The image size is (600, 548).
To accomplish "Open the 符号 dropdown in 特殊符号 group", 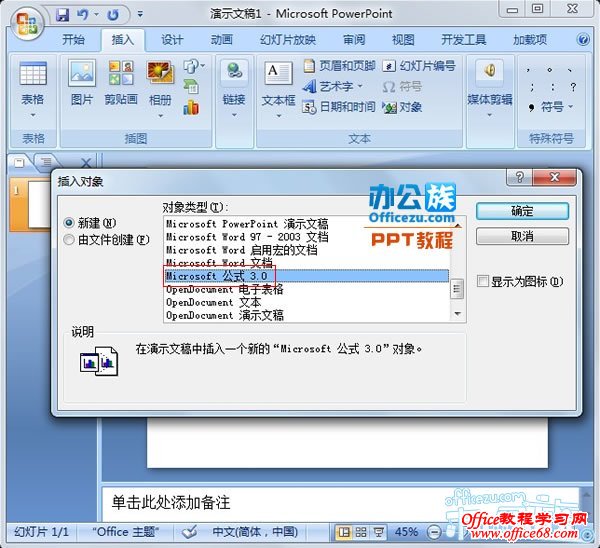I will pos(551,107).
